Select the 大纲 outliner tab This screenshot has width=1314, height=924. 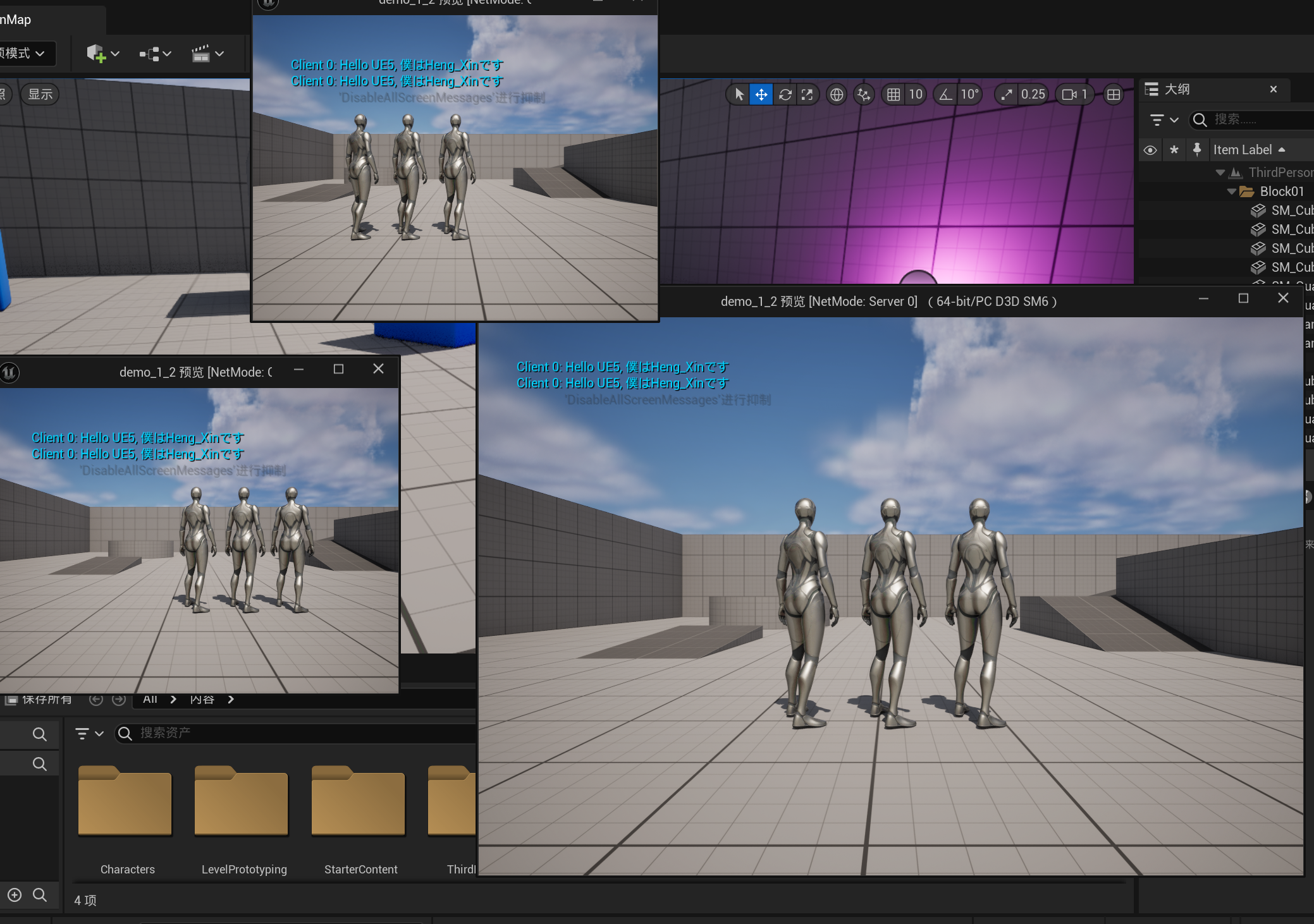(x=1176, y=90)
